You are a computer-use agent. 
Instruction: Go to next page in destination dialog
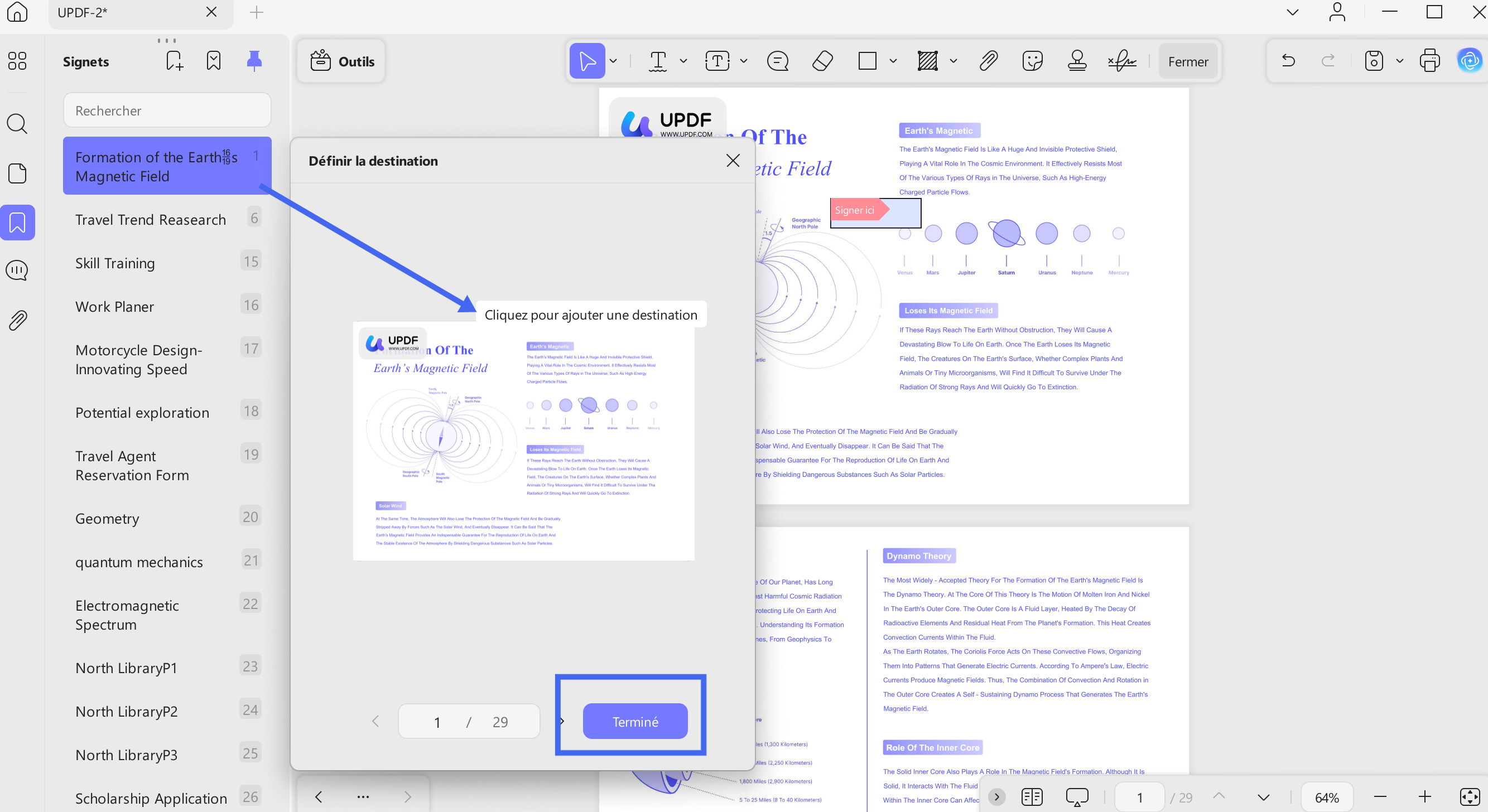(x=561, y=721)
